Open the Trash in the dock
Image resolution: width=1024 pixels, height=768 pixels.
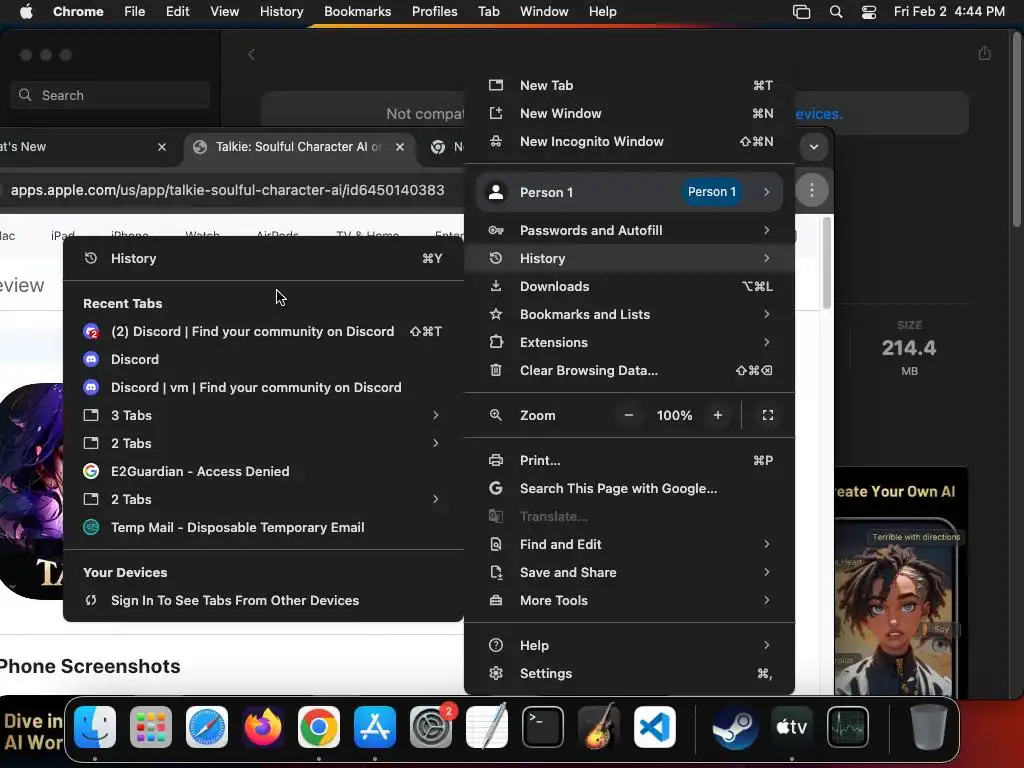click(x=928, y=727)
